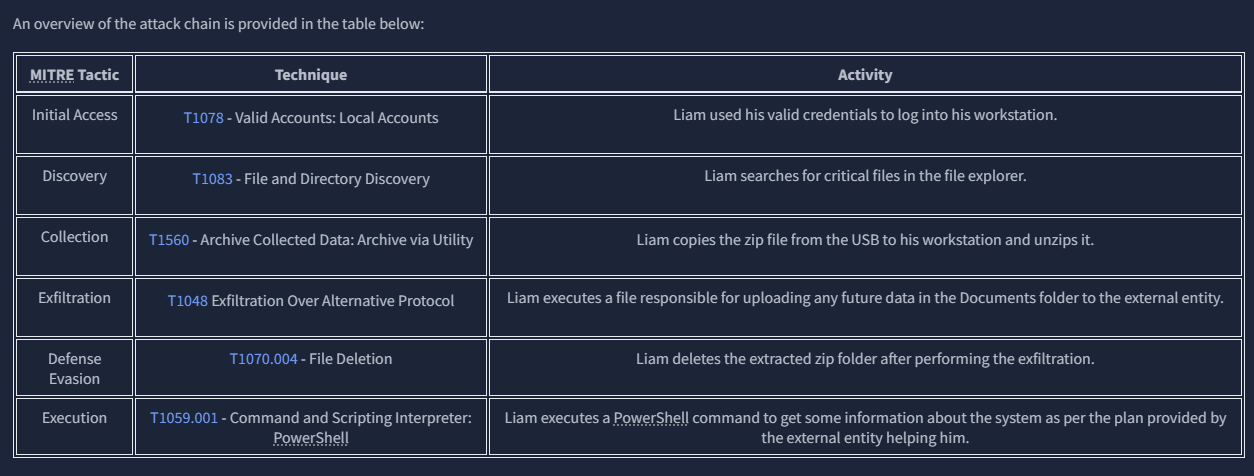The image size is (1254, 476).
Task: Open the T1083 technique link
Action: (x=212, y=179)
